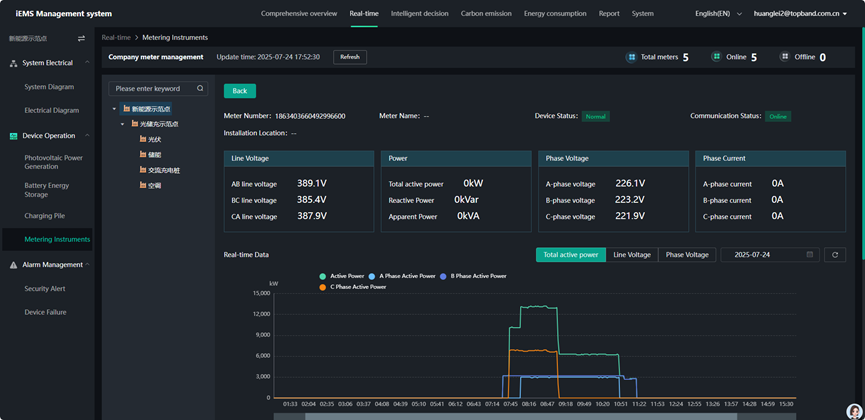
Task: Click the green Normal device status badge
Action: click(596, 116)
